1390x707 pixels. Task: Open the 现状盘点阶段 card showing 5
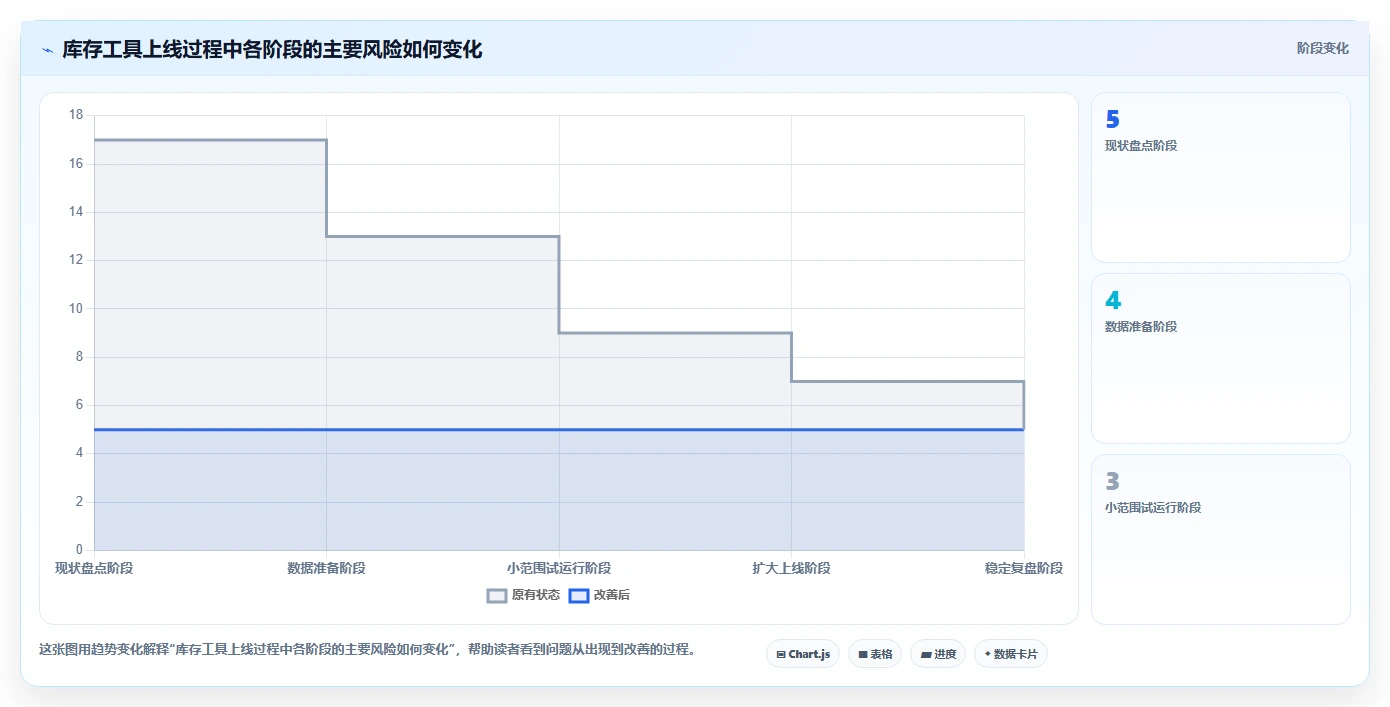click(x=1221, y=178)
